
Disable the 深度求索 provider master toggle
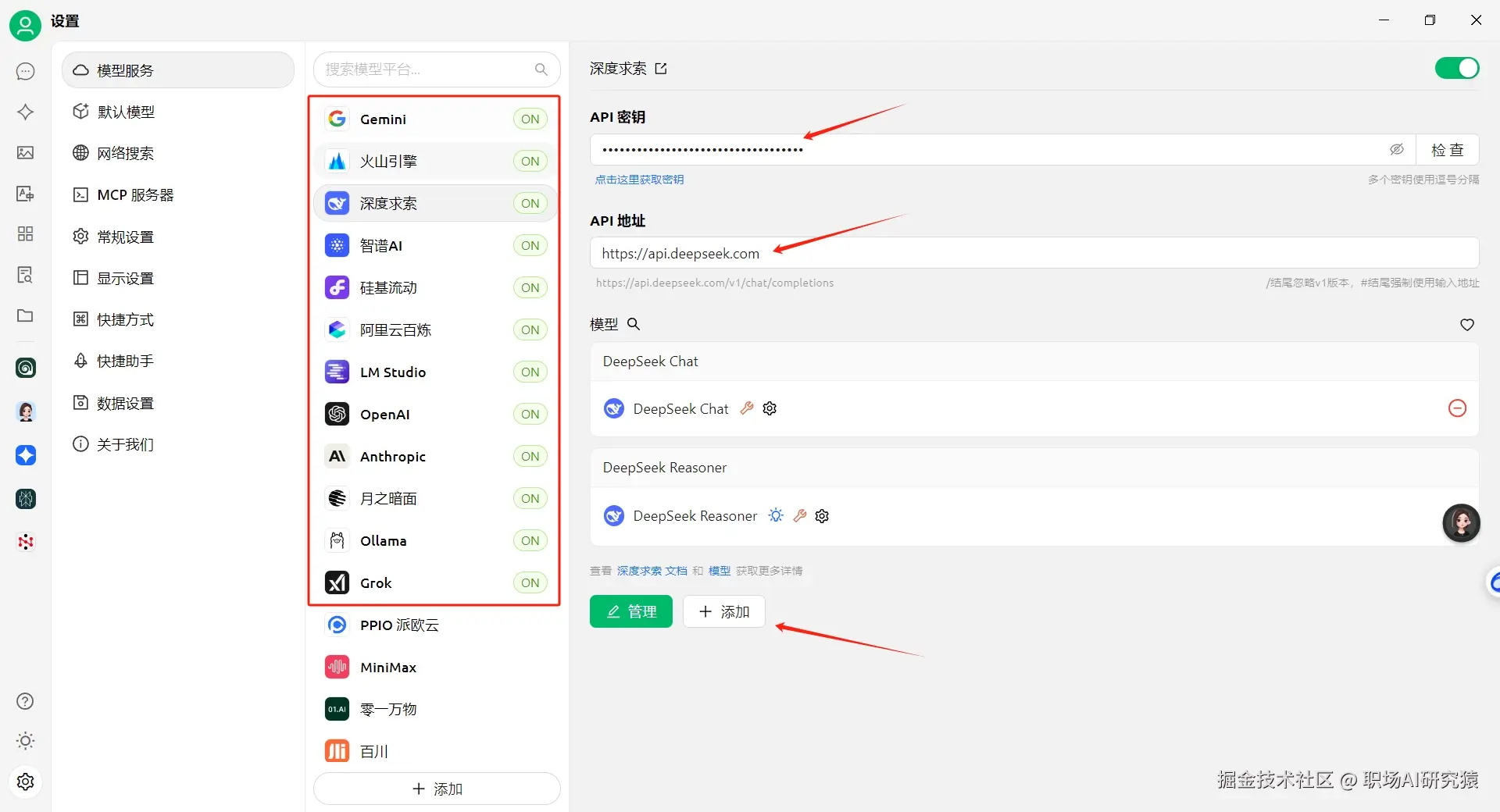click(1456, 68)
